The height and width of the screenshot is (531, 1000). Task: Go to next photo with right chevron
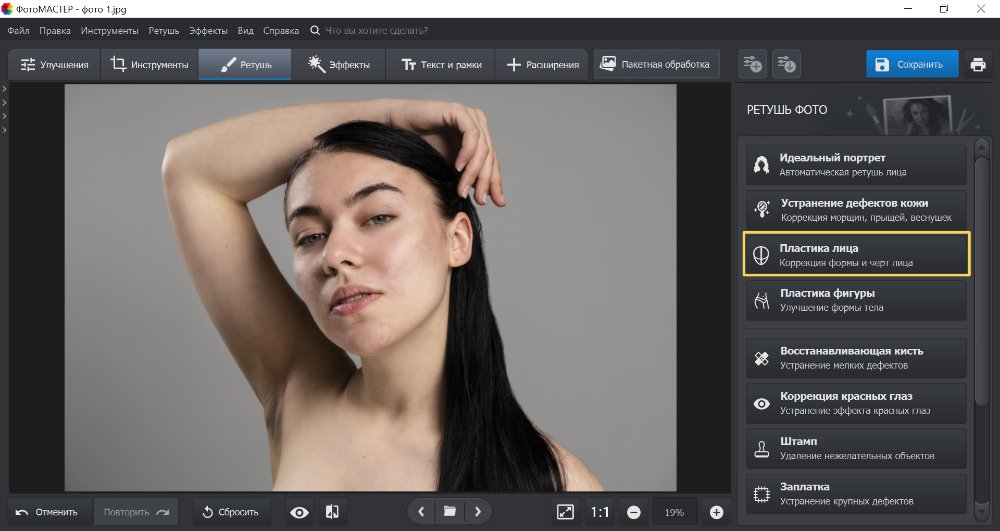coord(478,512)
